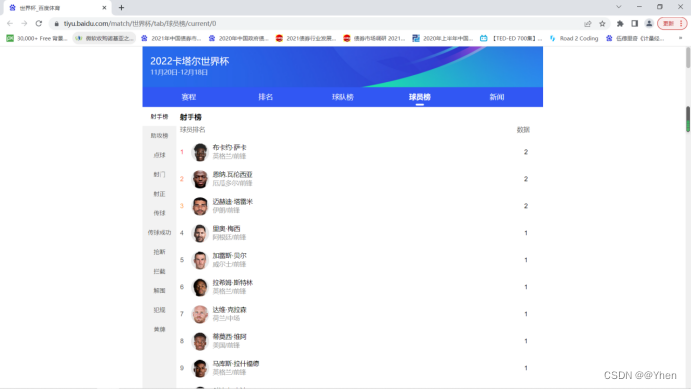Reload the page with the refresh icon
The width and height of the screenshot is (692, 389).
[39, 23]
